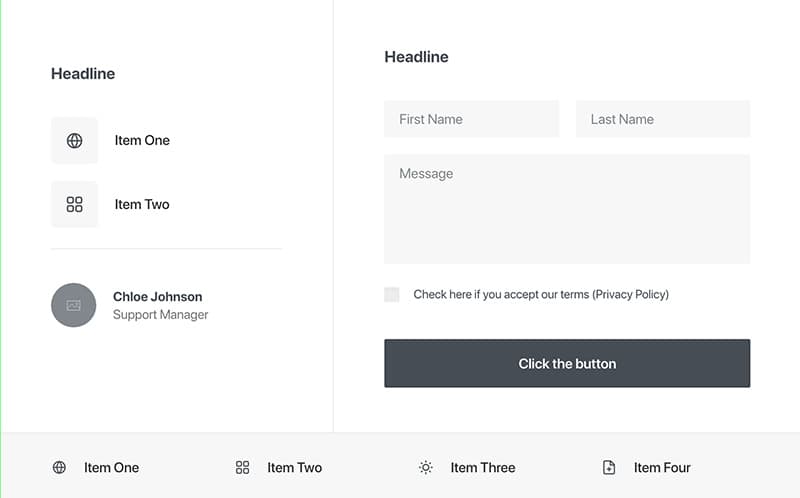The height and width of the screenshot is (498, 800).
Task: Click the file icon next to Item Four
Action: pos(609,467)
